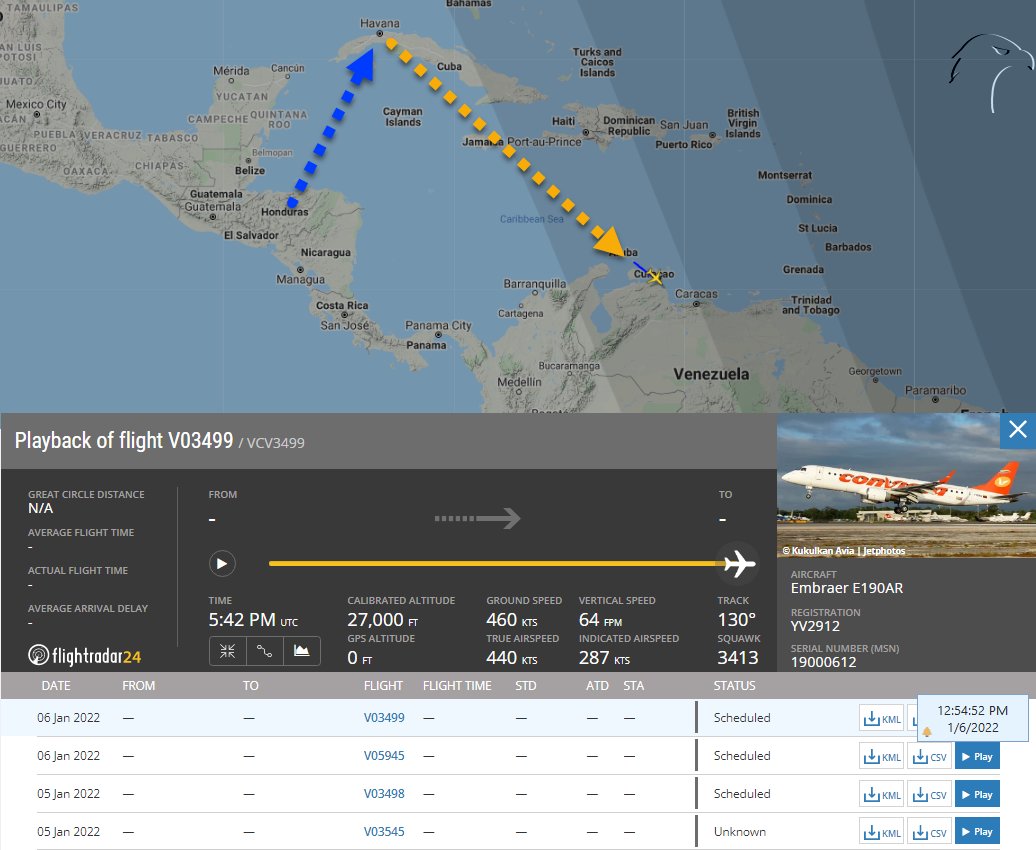Open flight V03498 link
This screenshot has height=850, width=1036.
pos(384,794)
